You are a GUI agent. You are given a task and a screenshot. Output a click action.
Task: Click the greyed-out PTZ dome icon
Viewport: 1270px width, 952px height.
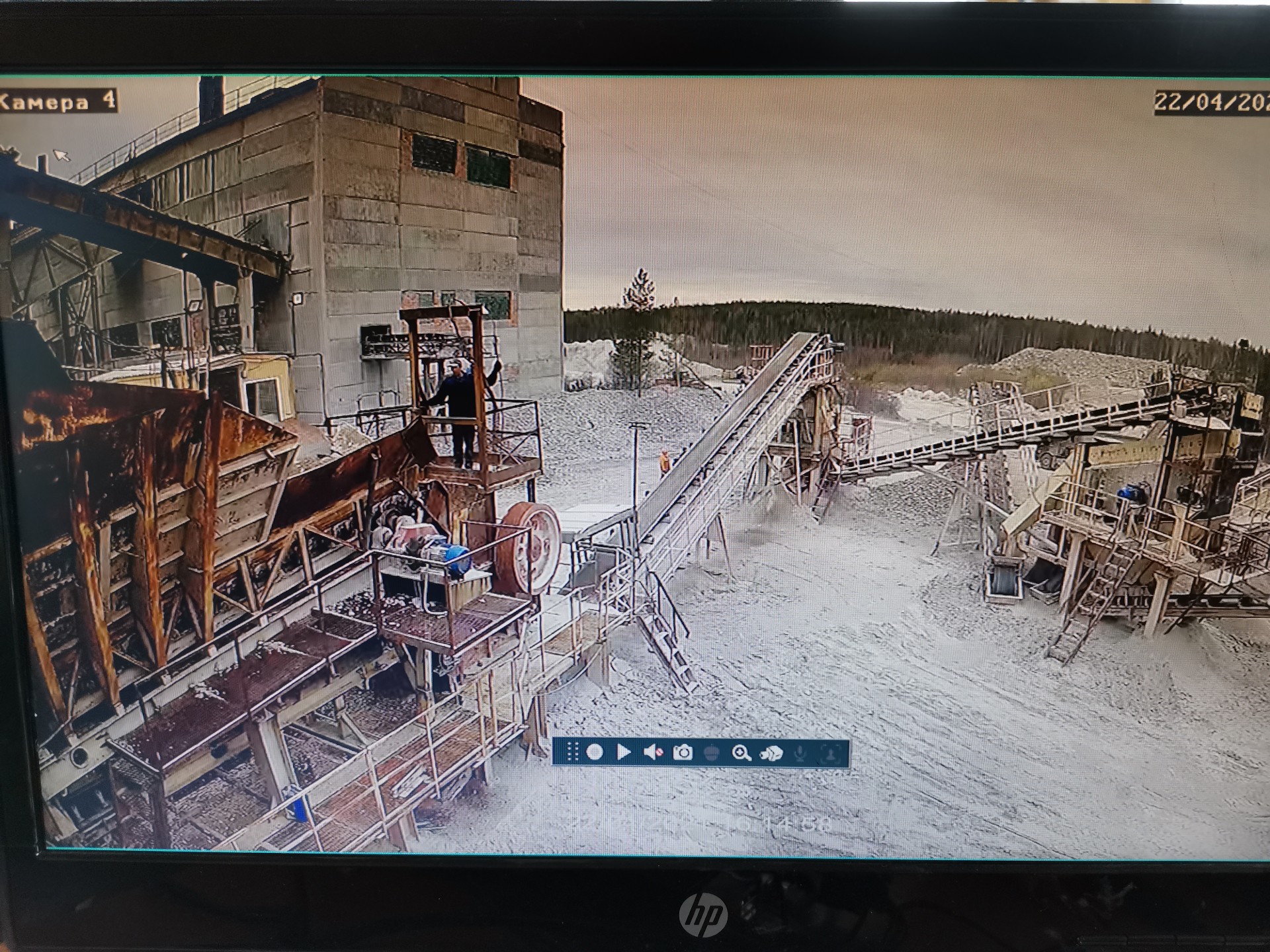point(712,752)
